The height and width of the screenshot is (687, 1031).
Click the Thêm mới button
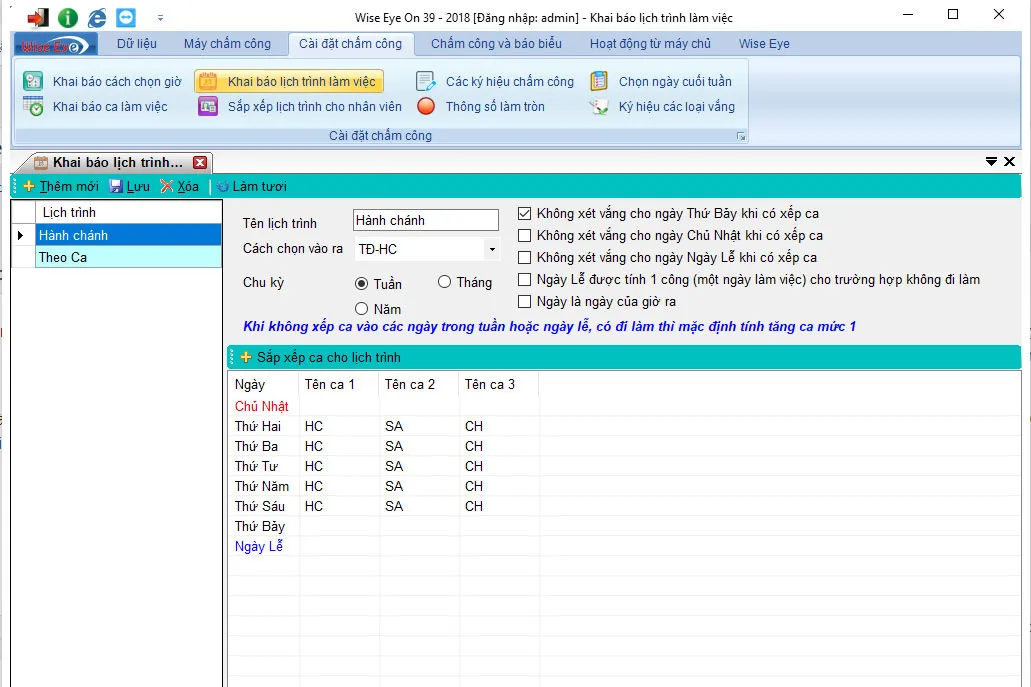coord(61,187)
